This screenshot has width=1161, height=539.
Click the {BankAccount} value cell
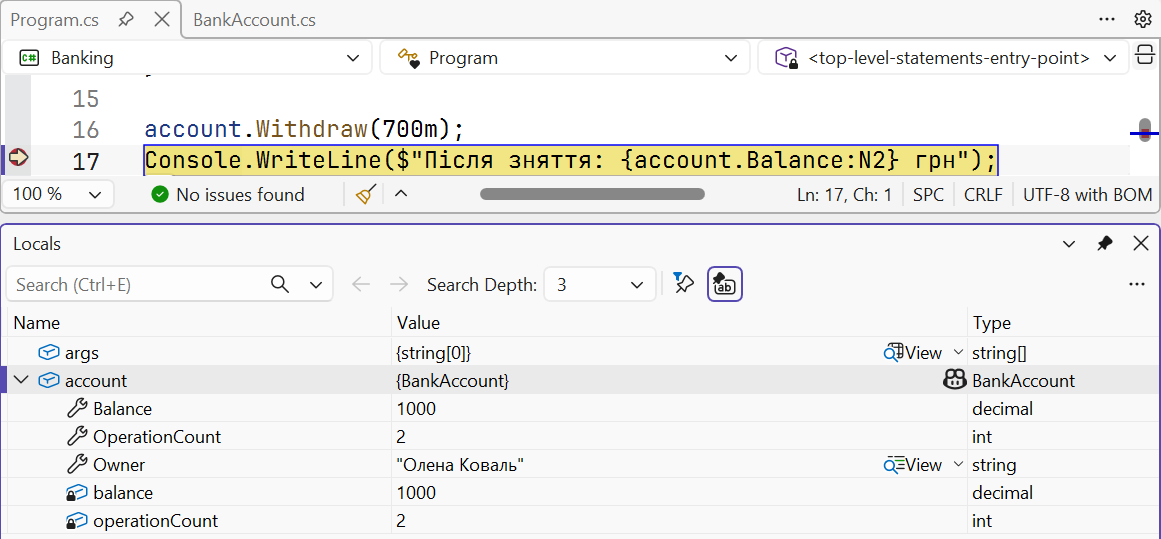coord(453,381)
